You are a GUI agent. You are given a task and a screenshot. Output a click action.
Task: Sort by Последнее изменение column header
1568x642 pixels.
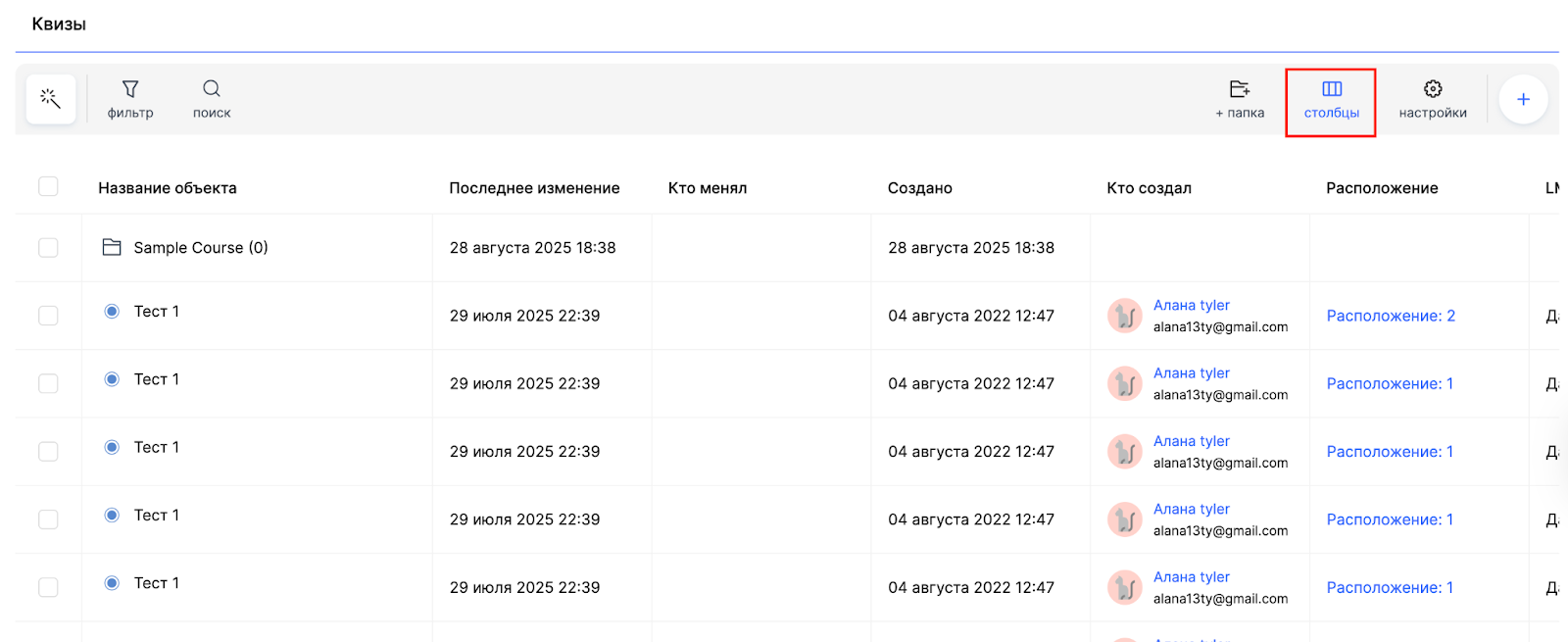tap(534, 188)
